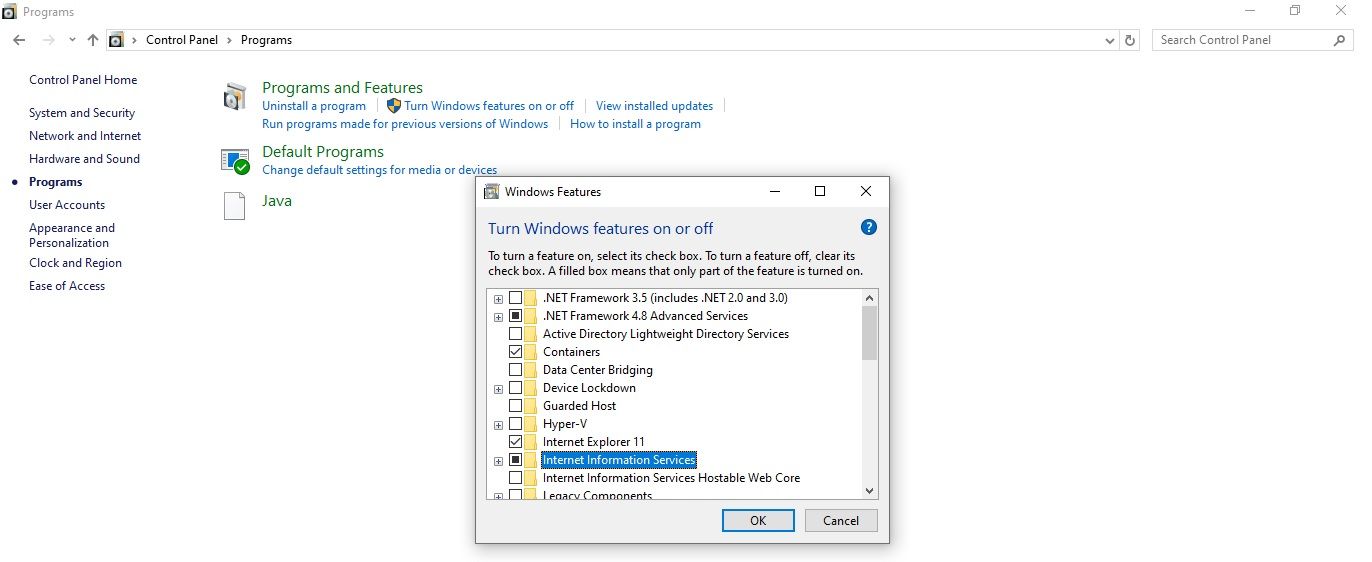This screenshot has width=1372, height=562.
Task: Click the Java page icon
Action: click(235, 205)
